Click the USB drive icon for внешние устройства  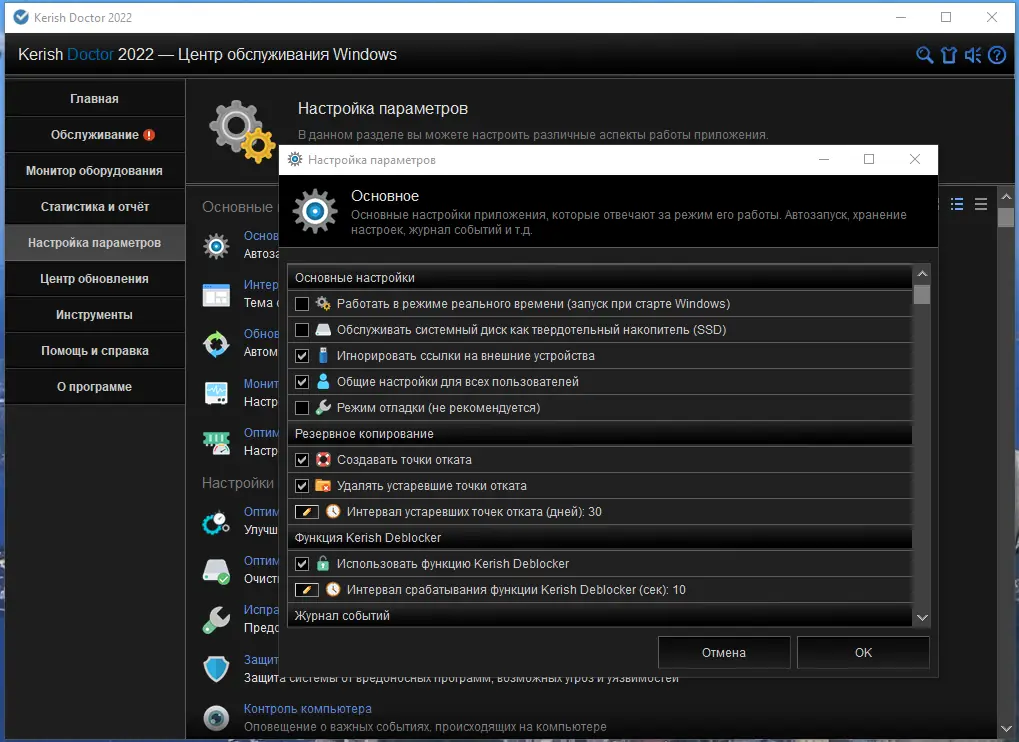[x=323, y=355]
